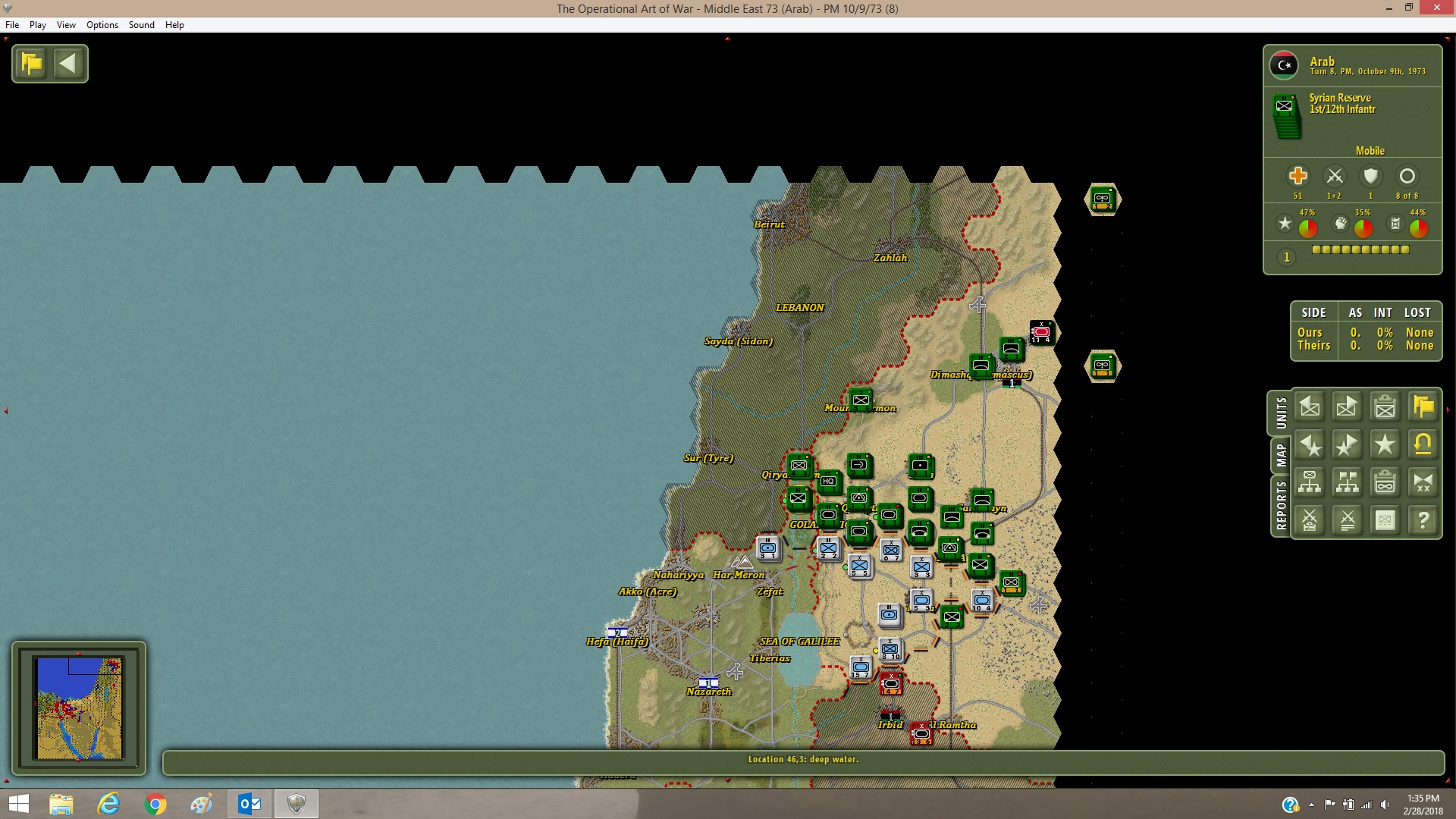Image resolution: width=1456 pixels, height=819 pixels.
Task: Open the File menu
Action: 12,25
